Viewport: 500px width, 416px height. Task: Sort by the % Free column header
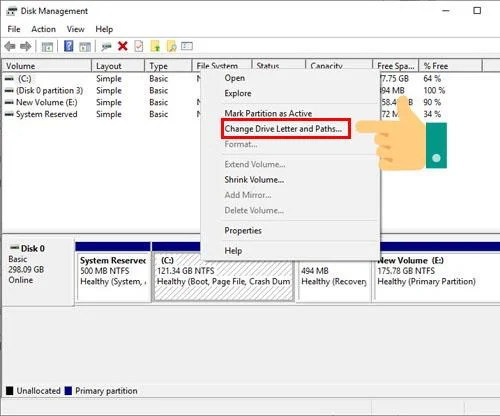tap(450, 66)
